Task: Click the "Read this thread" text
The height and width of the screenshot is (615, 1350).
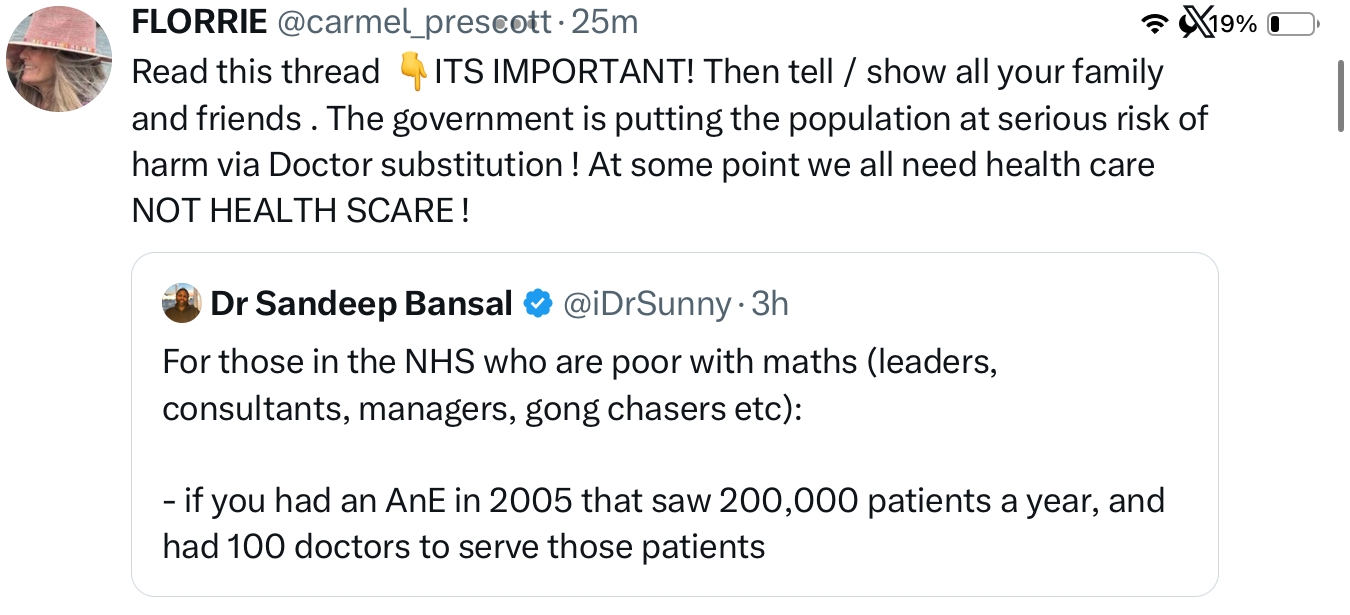Action: (256, 72)
